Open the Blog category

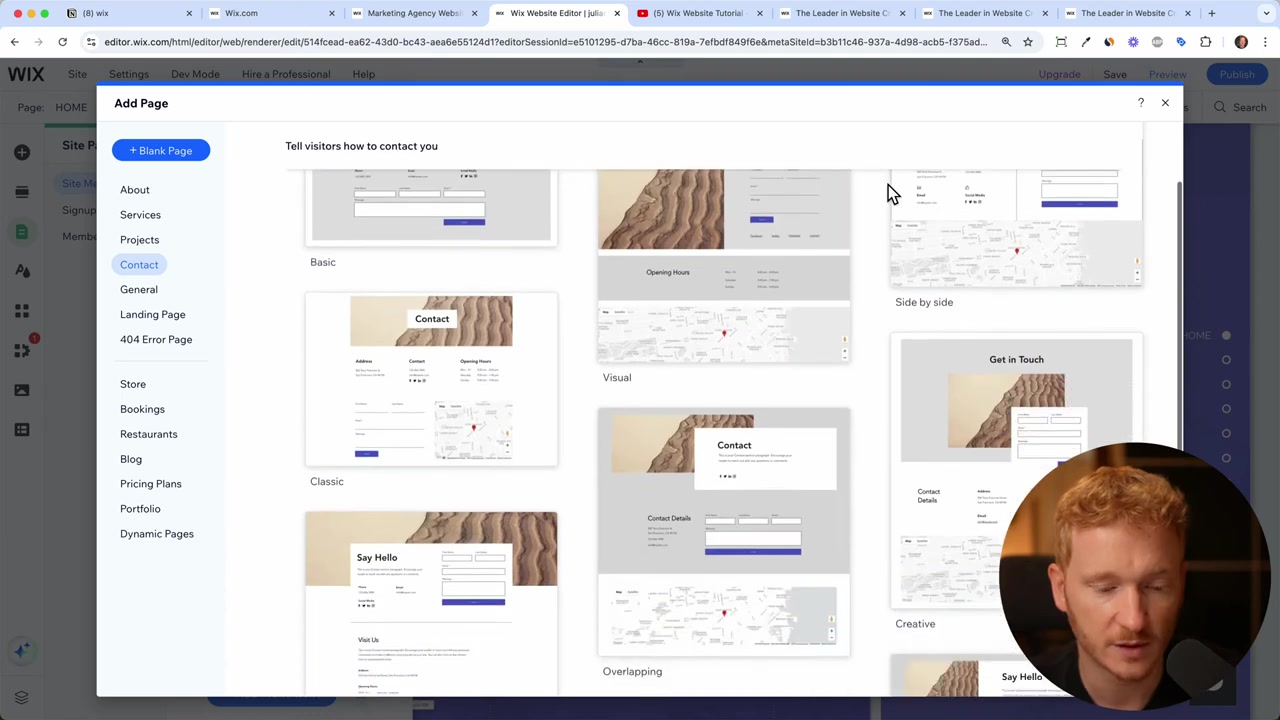click(131, 459)
